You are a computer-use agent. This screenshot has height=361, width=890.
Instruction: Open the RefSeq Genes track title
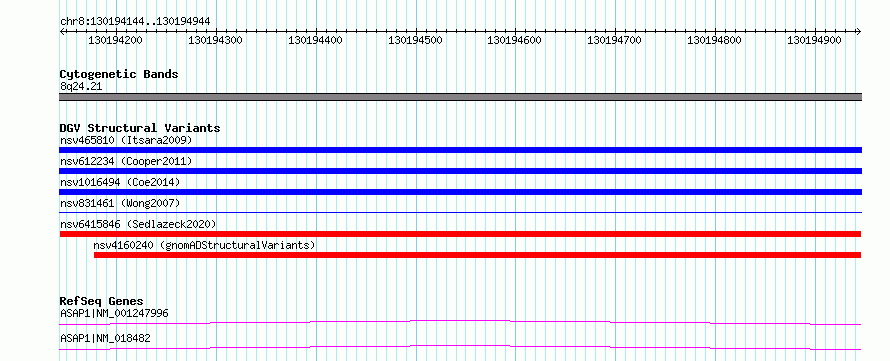click(x=102, y=301)
